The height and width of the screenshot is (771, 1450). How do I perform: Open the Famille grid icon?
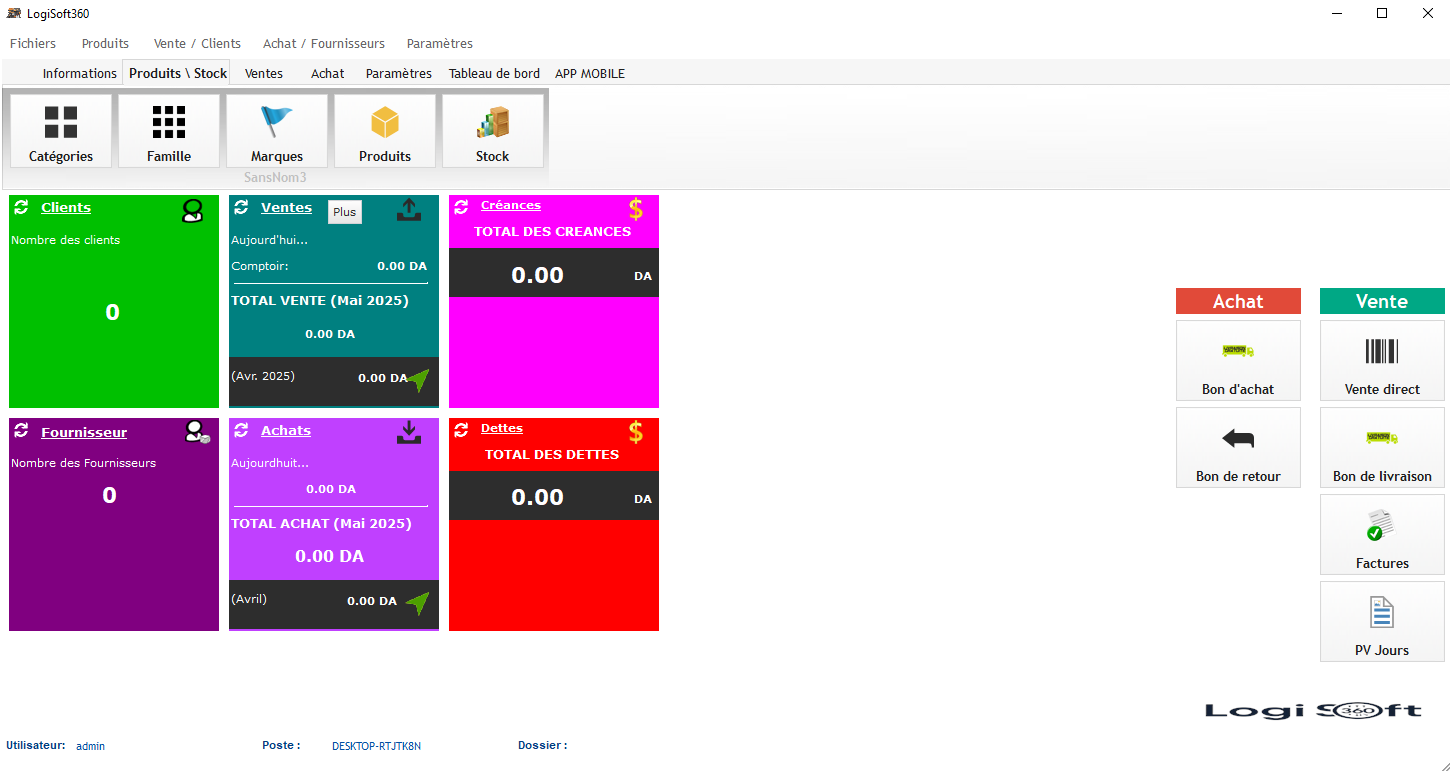(x=169, y=123)
